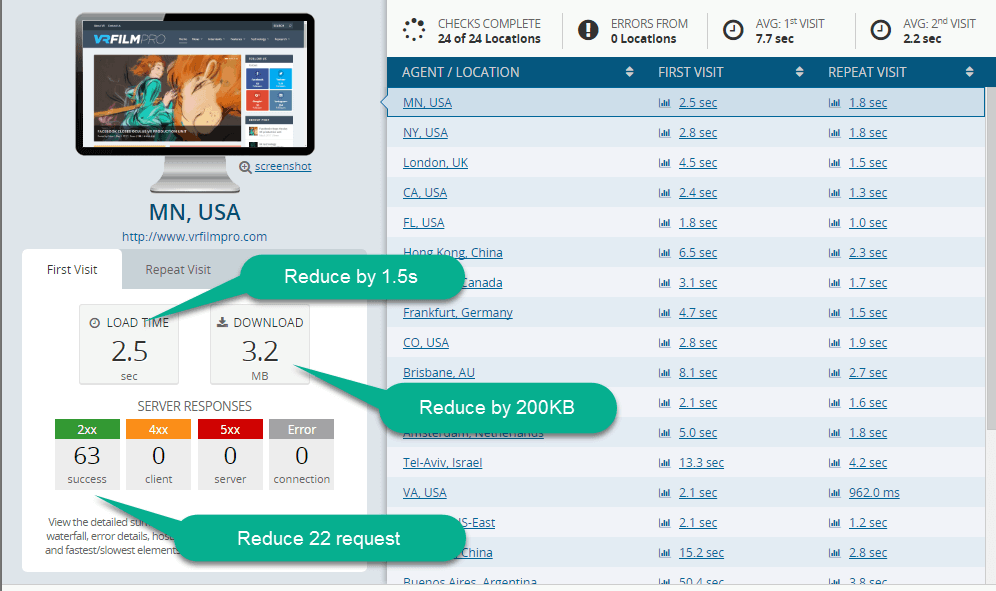The height and width of the screenshot is (591, 996).
Task: Open chart icon for FL, USA first visit
Action: click(x=664, y=223)
